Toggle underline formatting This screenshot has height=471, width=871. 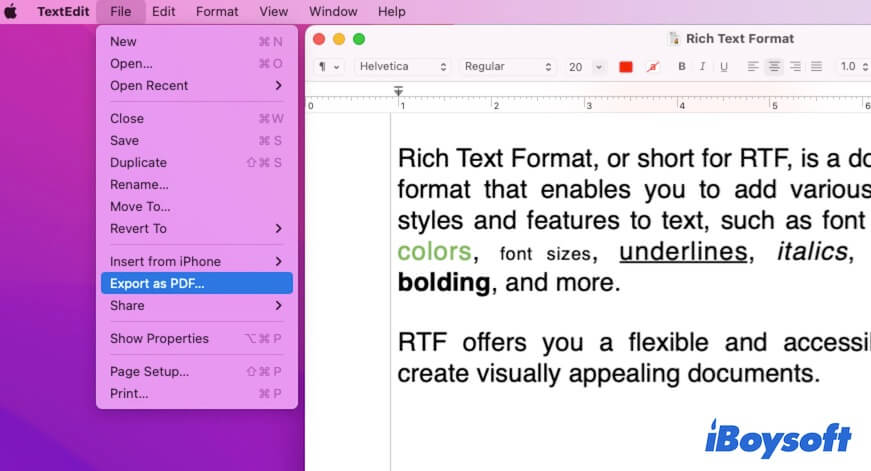(724, 67)
